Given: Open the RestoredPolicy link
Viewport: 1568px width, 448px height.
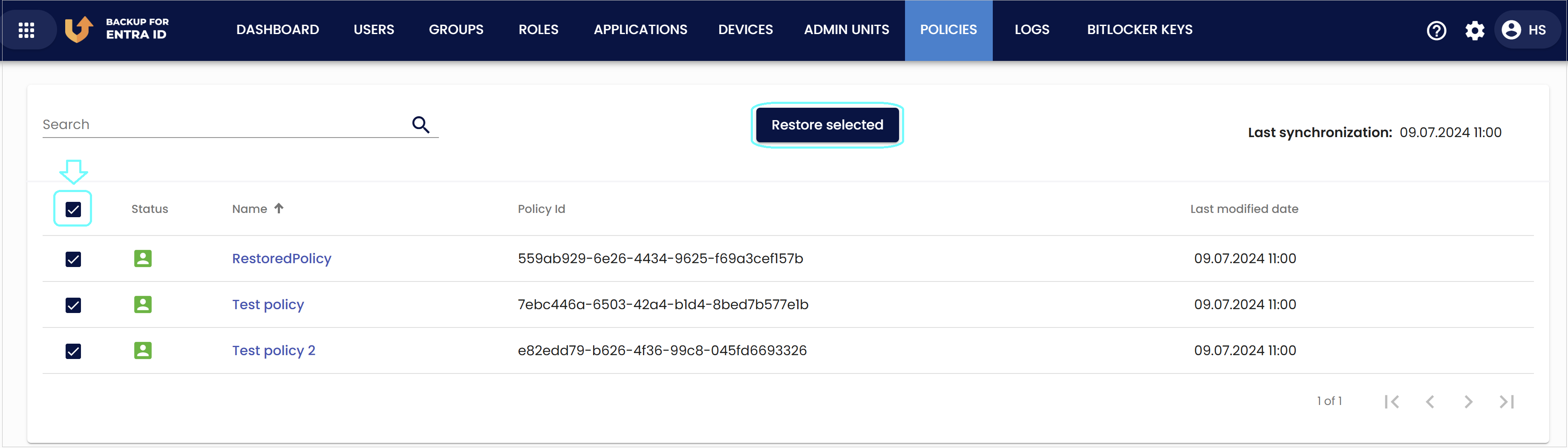Looking at the screenshot, I should coord(282,258).
